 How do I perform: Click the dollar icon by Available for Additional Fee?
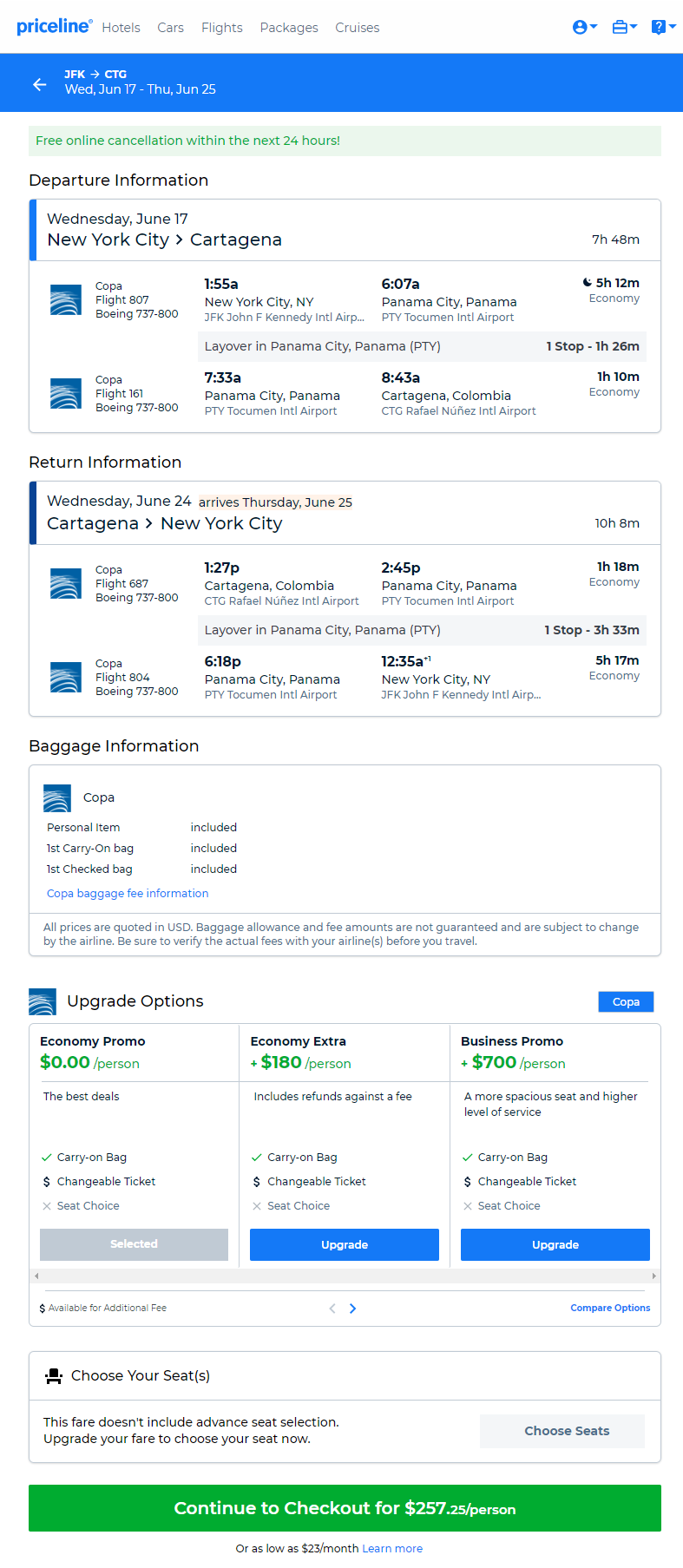point(43,1309)
